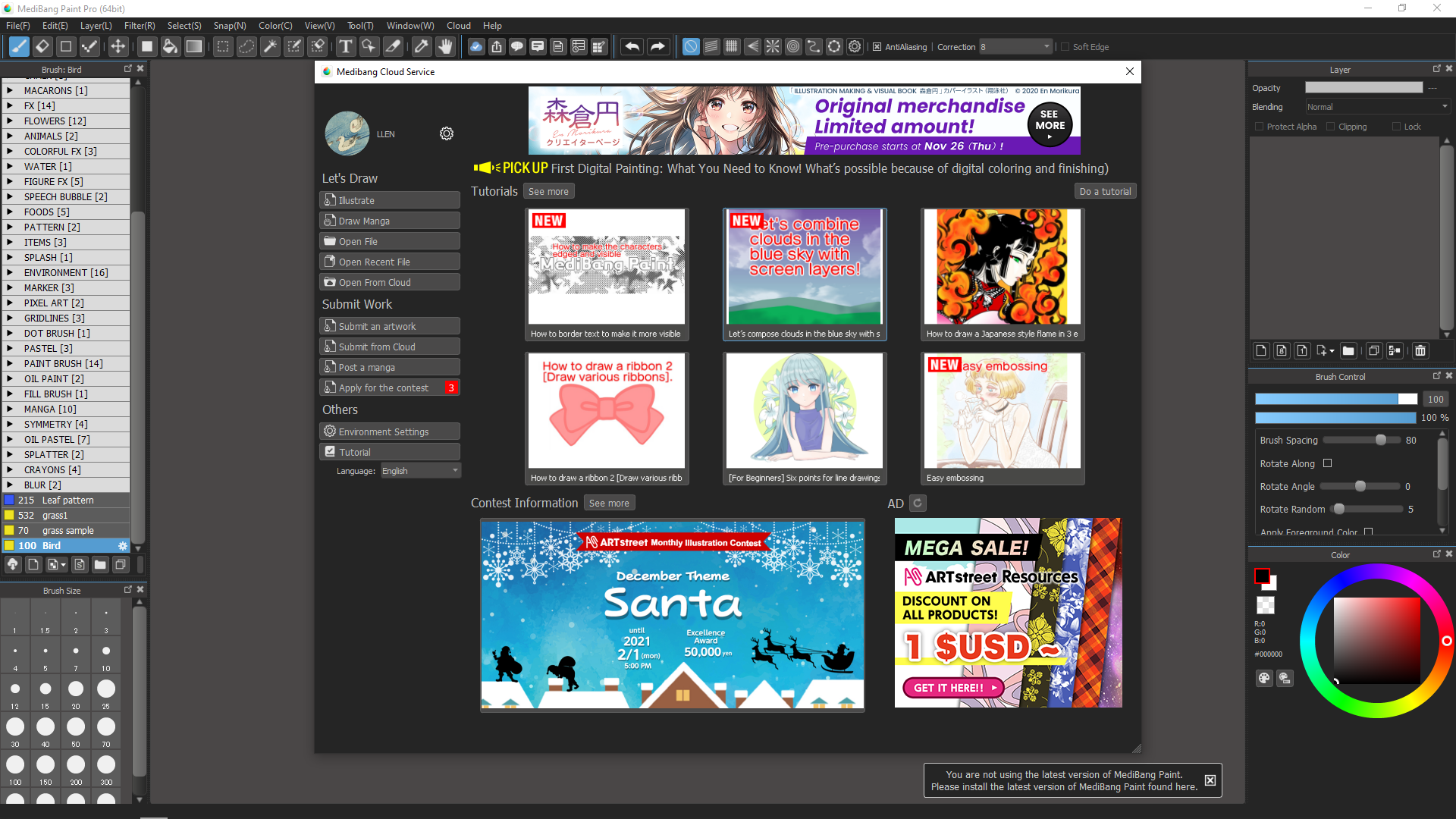Open the Santa contest banner
The image size is (1456, 819).
click(x=673, y=614)
